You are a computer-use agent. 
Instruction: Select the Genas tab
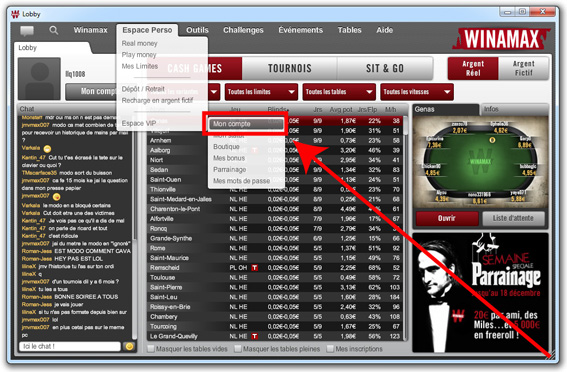pos(446,109)
